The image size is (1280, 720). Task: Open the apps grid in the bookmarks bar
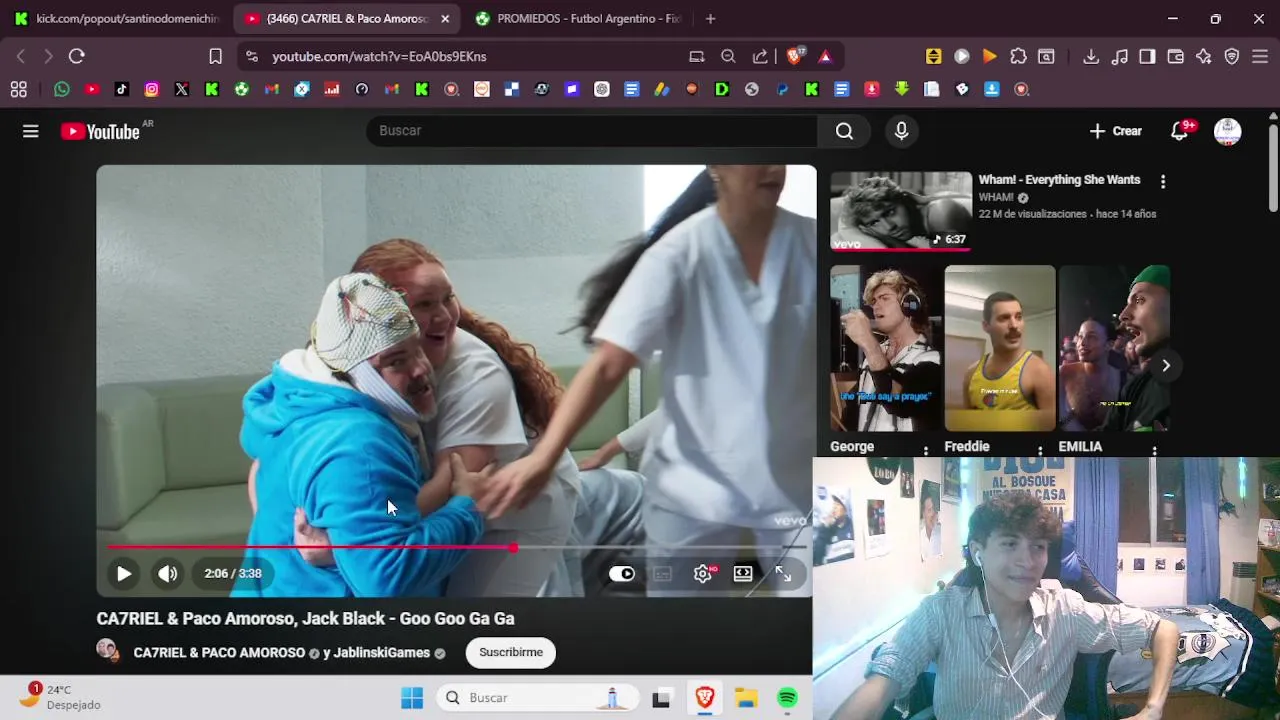pyautogui.click(x=18, y=89)
